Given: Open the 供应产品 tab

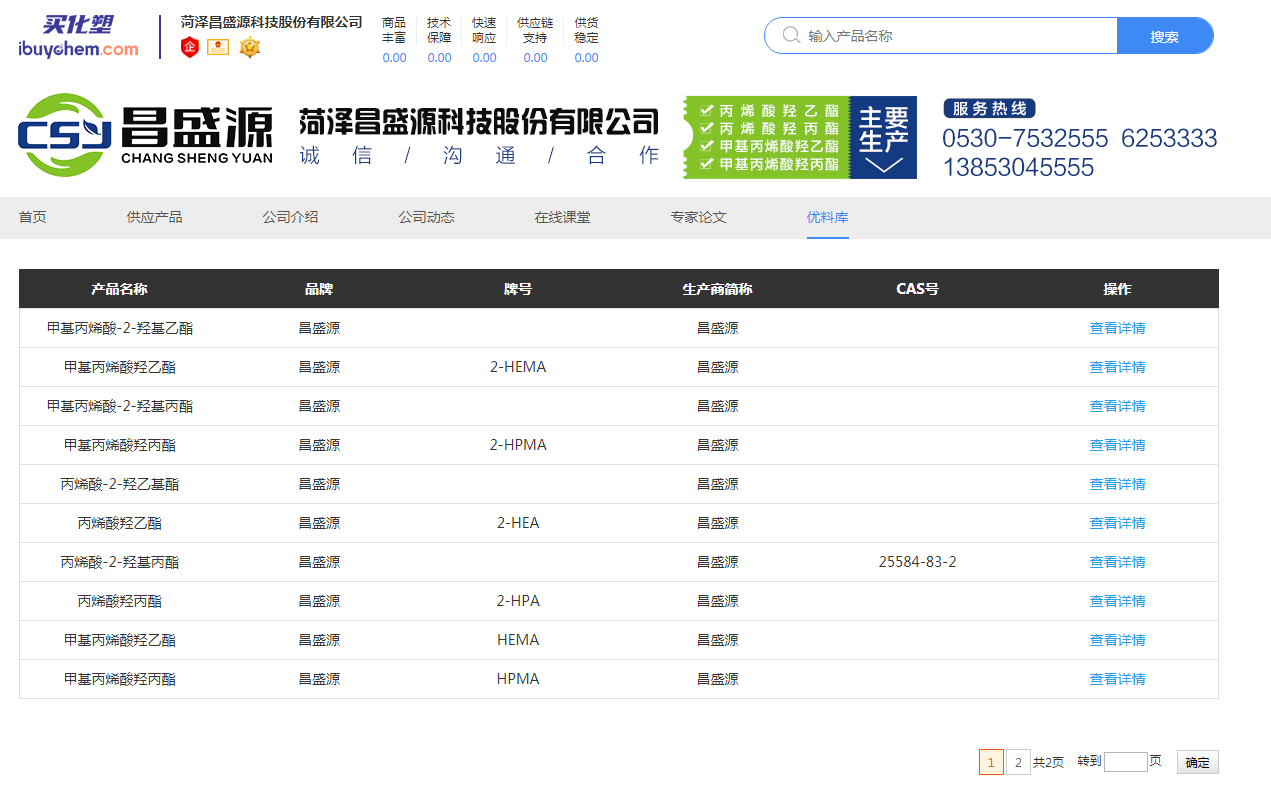Looking at the screenshot, I should 154,217.
